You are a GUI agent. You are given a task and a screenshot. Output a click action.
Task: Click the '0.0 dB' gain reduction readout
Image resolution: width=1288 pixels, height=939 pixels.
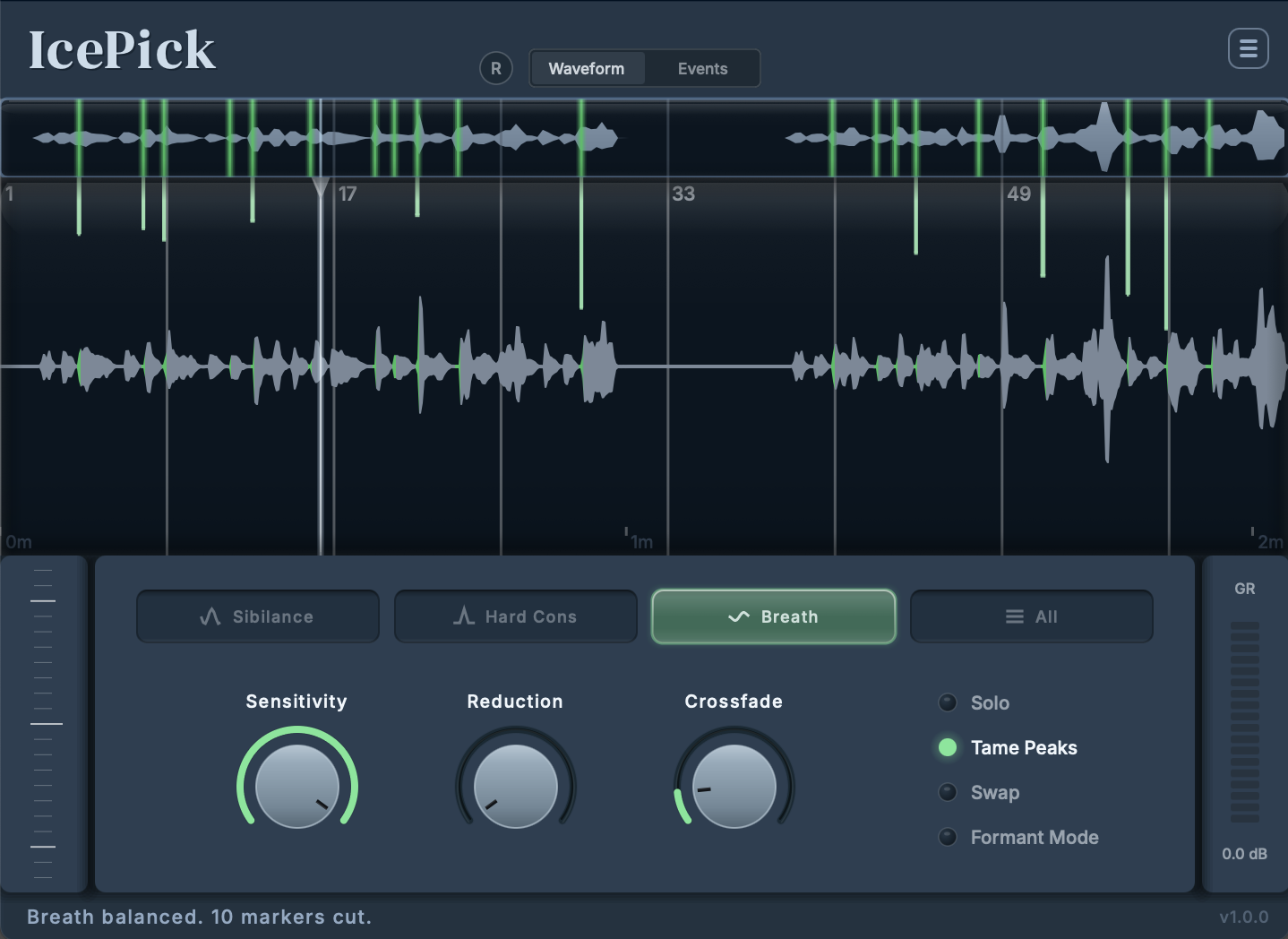click(x=1245, y=854)
